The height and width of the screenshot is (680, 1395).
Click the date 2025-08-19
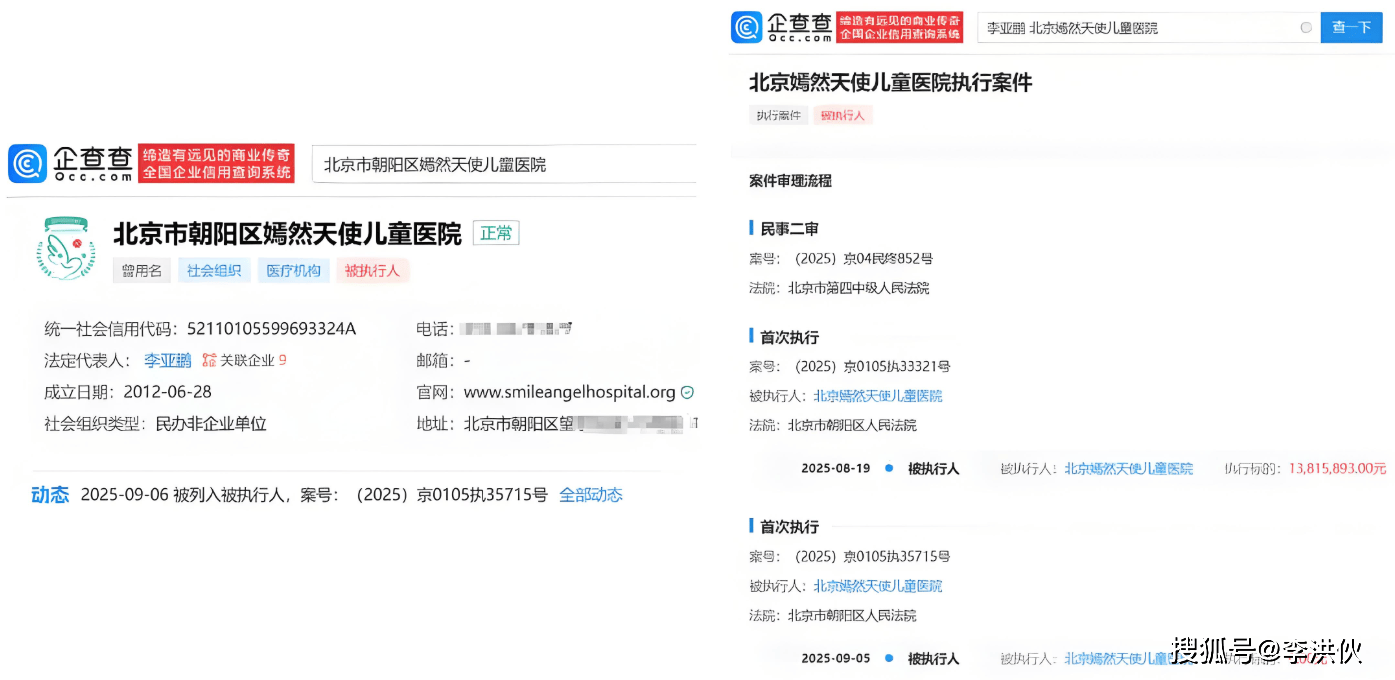click(x=836, y=468)
